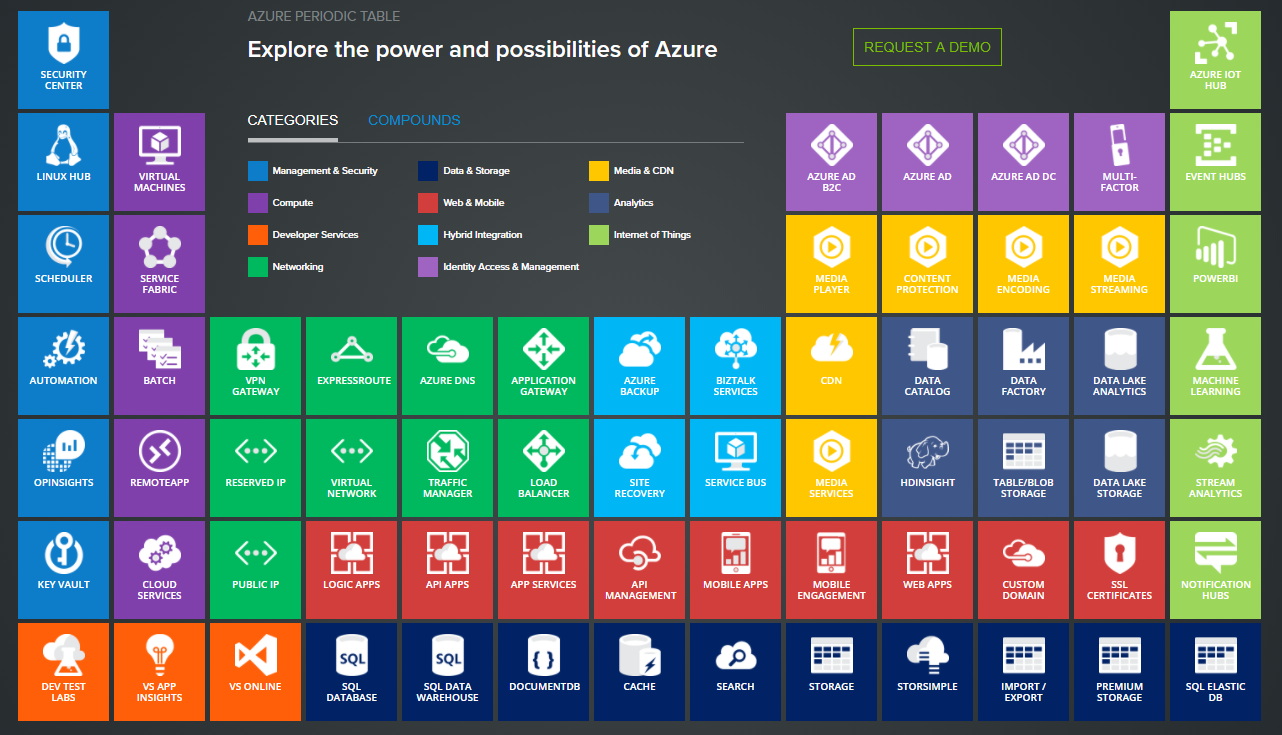
Task: Open the Azure IoT Hub tile
Action: coord(1215,59)
